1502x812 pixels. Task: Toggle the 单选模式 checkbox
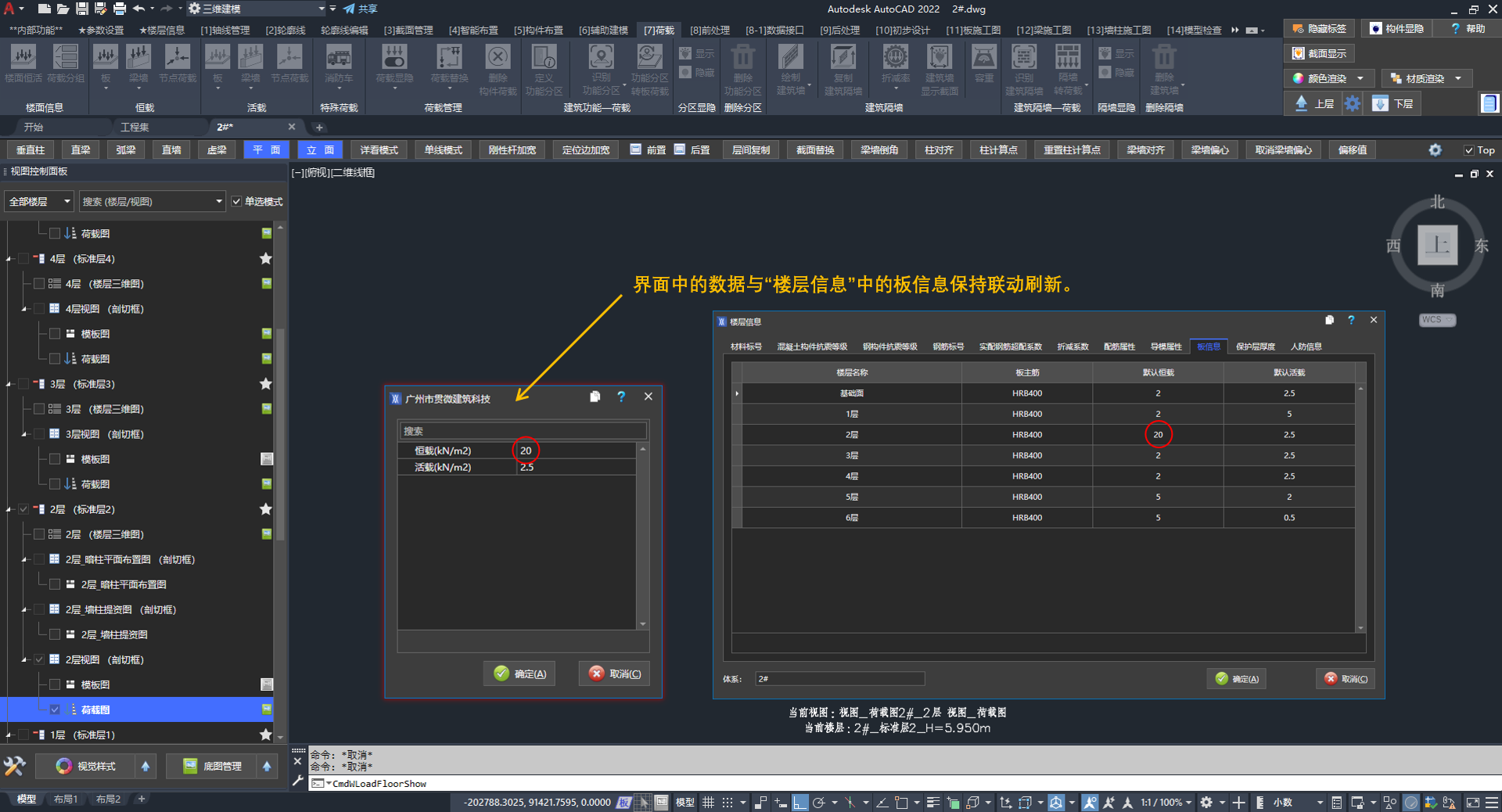coord(237,202)
